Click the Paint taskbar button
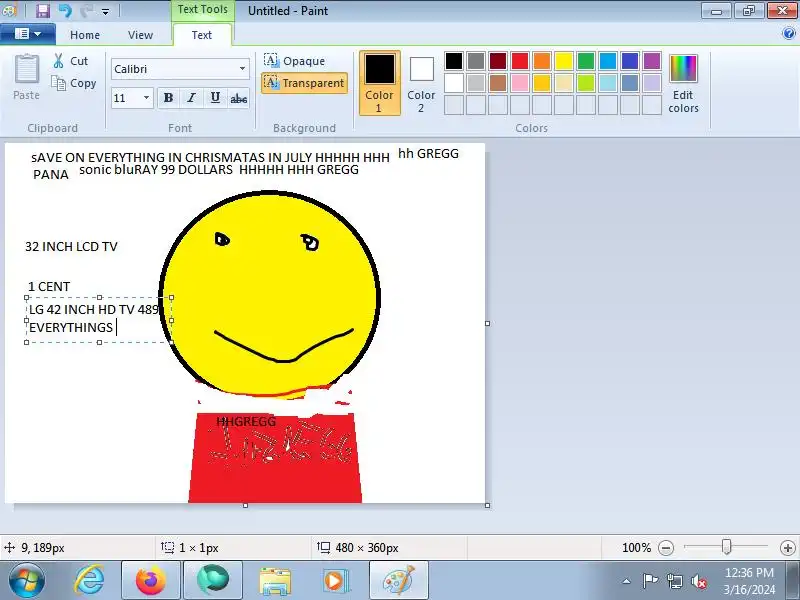The height and width of the screenshot is (600, 800). pyautogui.click(x=398, y=580)
